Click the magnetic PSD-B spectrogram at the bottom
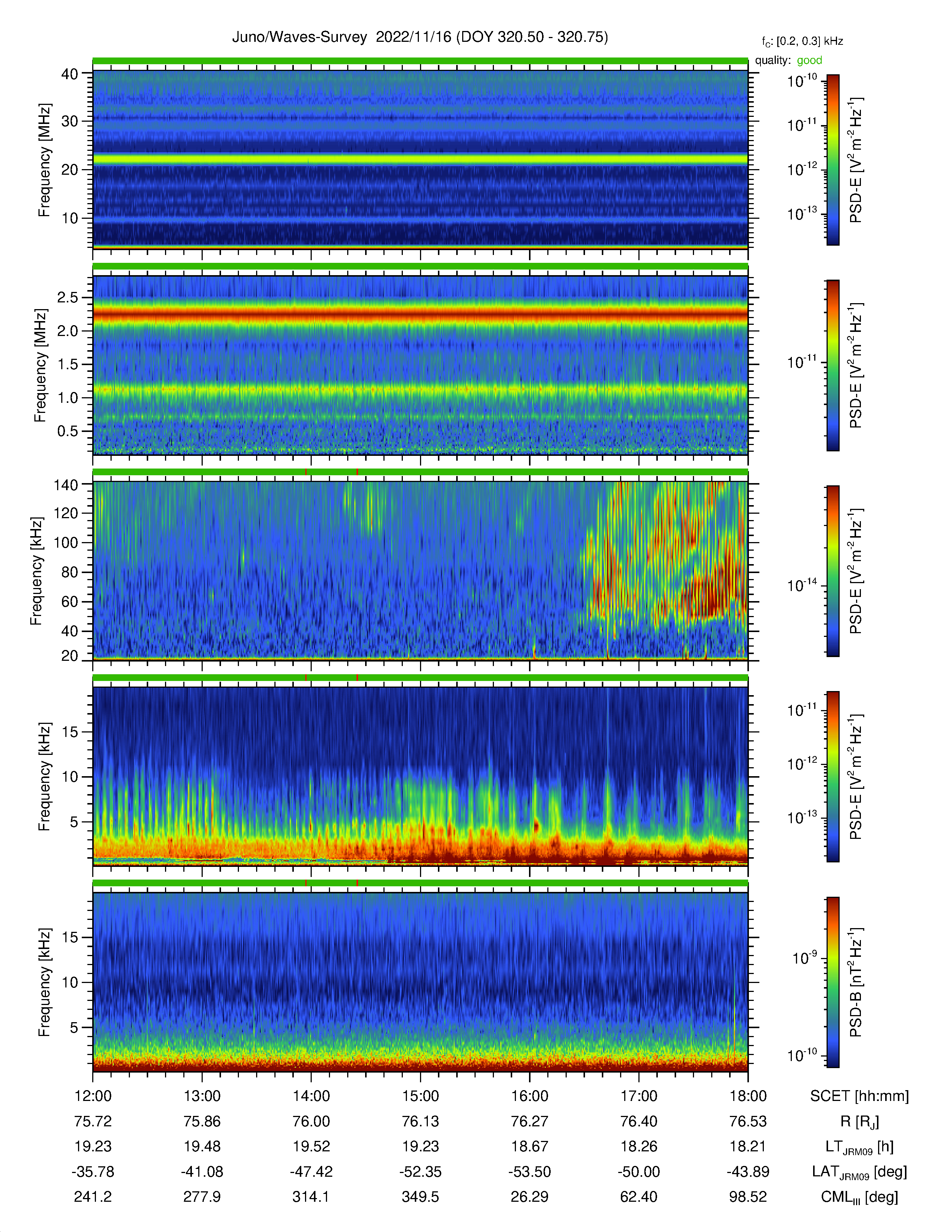The image size is (952, 1232). [420, 982]
